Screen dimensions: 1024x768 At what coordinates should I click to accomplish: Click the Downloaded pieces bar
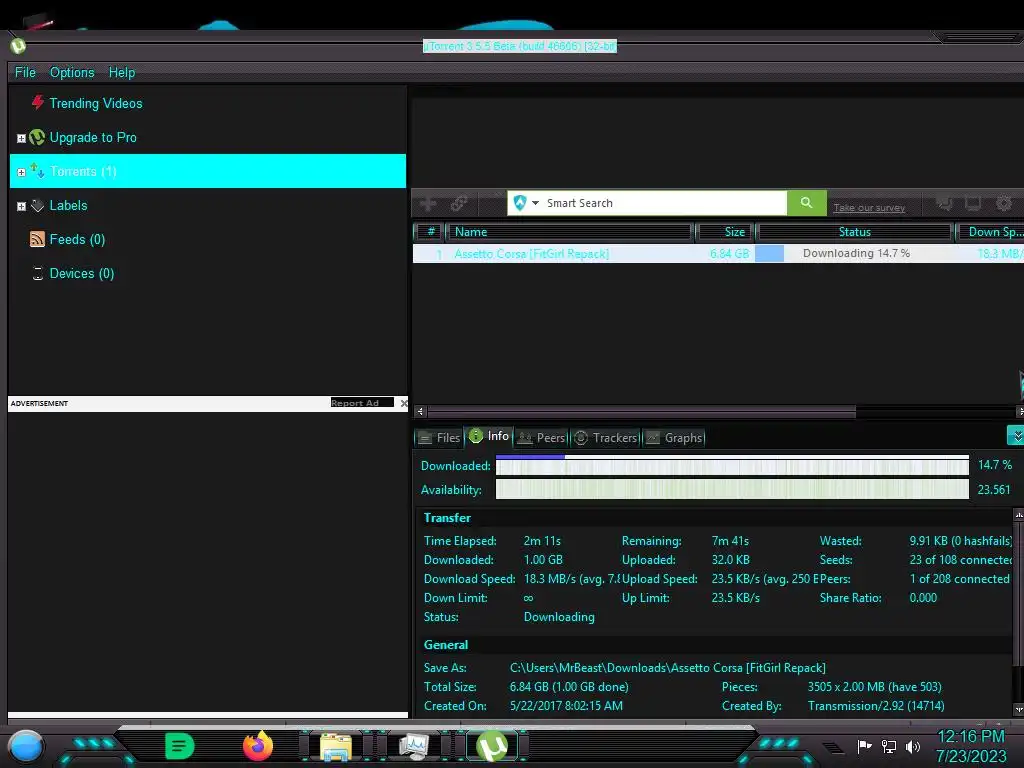point(732,466)
